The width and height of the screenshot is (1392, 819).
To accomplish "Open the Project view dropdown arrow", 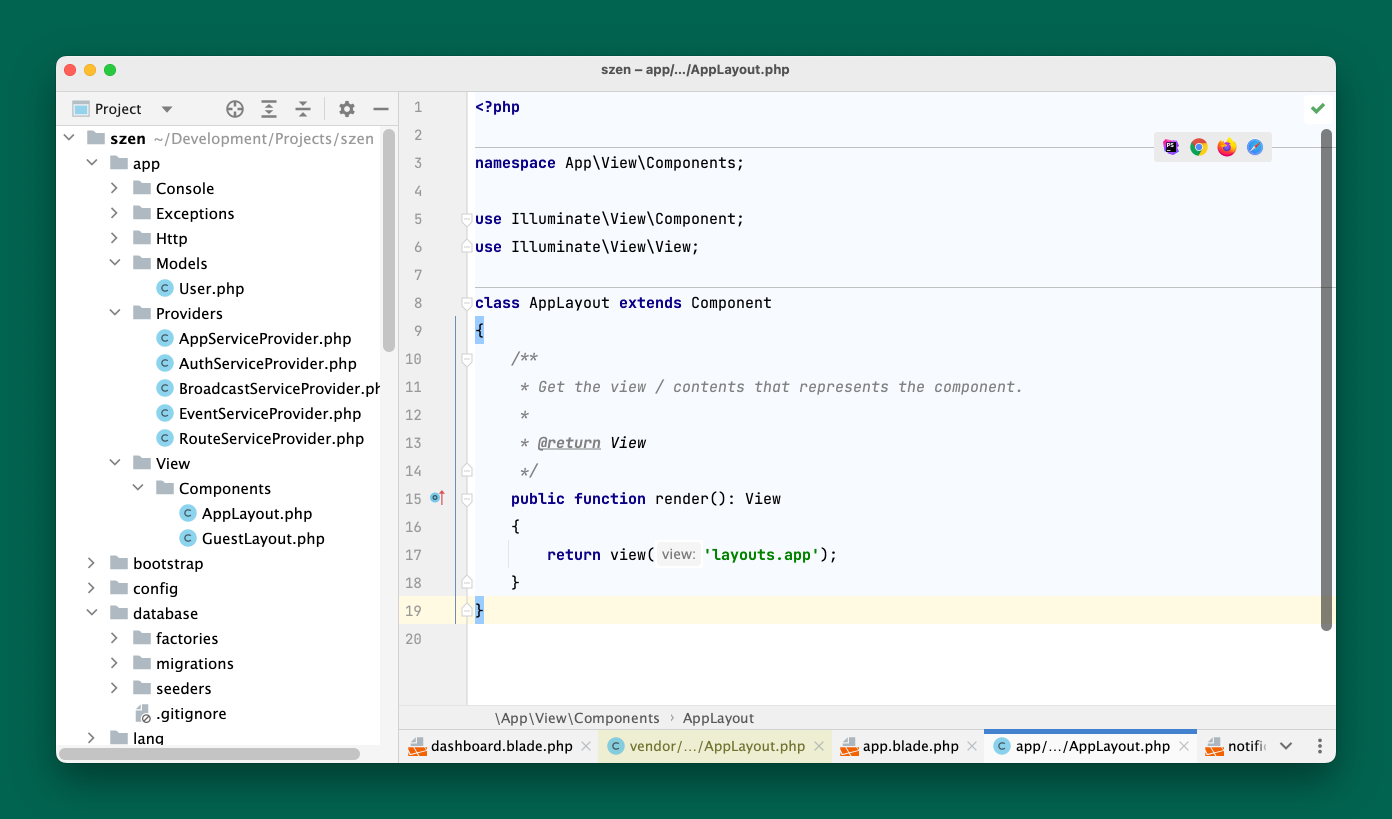I will pyautogui.click(x=167, y=109).
